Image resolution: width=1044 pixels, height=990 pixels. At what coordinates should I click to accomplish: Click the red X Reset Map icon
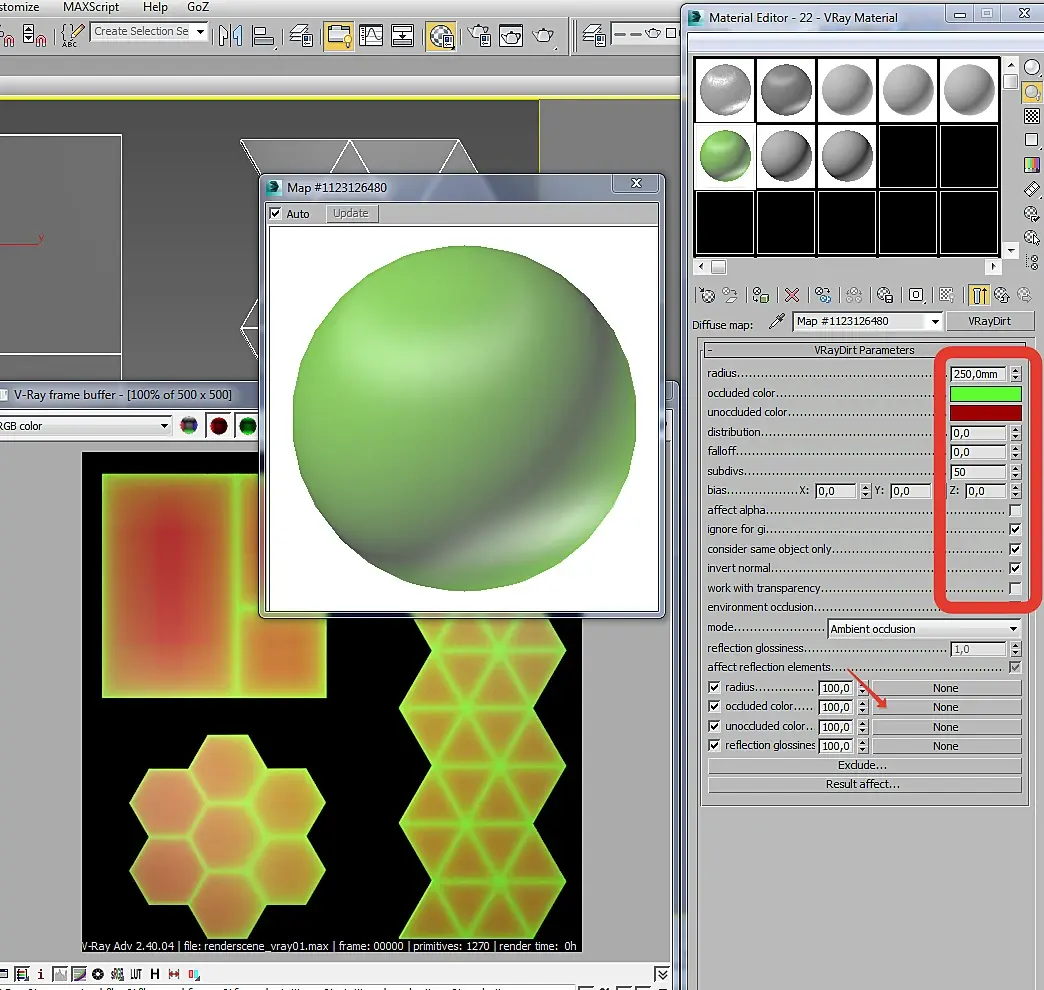(x=792, y=295)
